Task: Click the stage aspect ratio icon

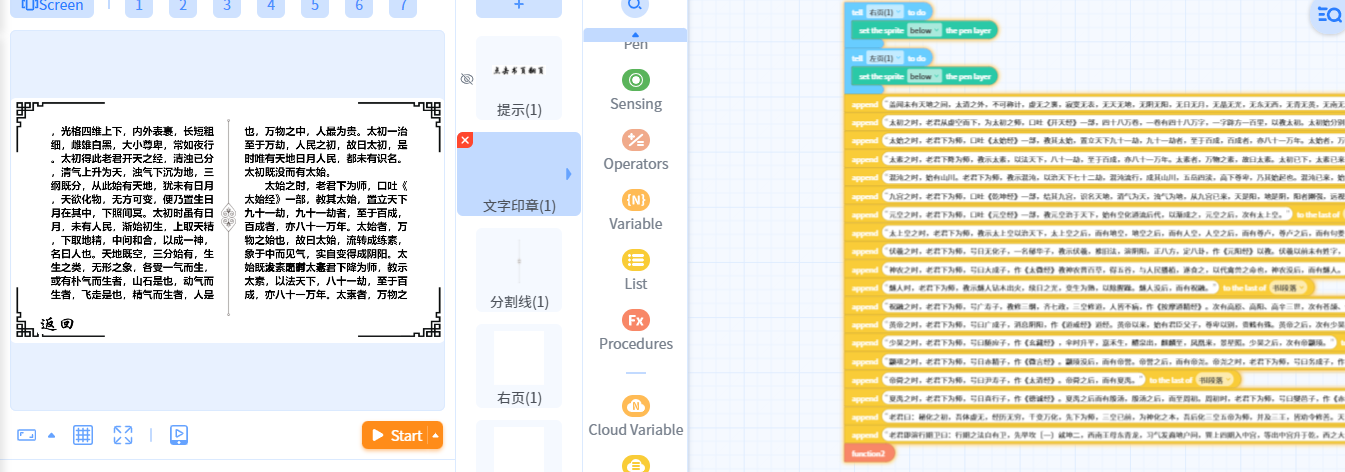Action: pos(27,435)
